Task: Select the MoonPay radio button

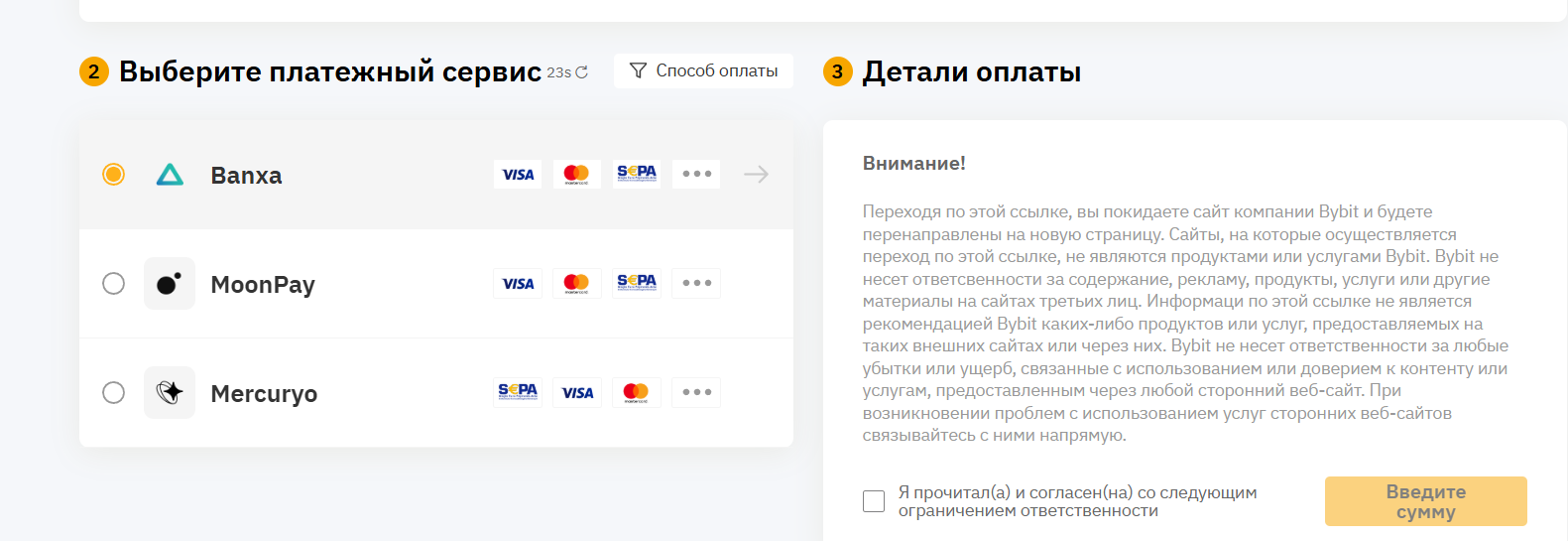Action: coord(114,284)
